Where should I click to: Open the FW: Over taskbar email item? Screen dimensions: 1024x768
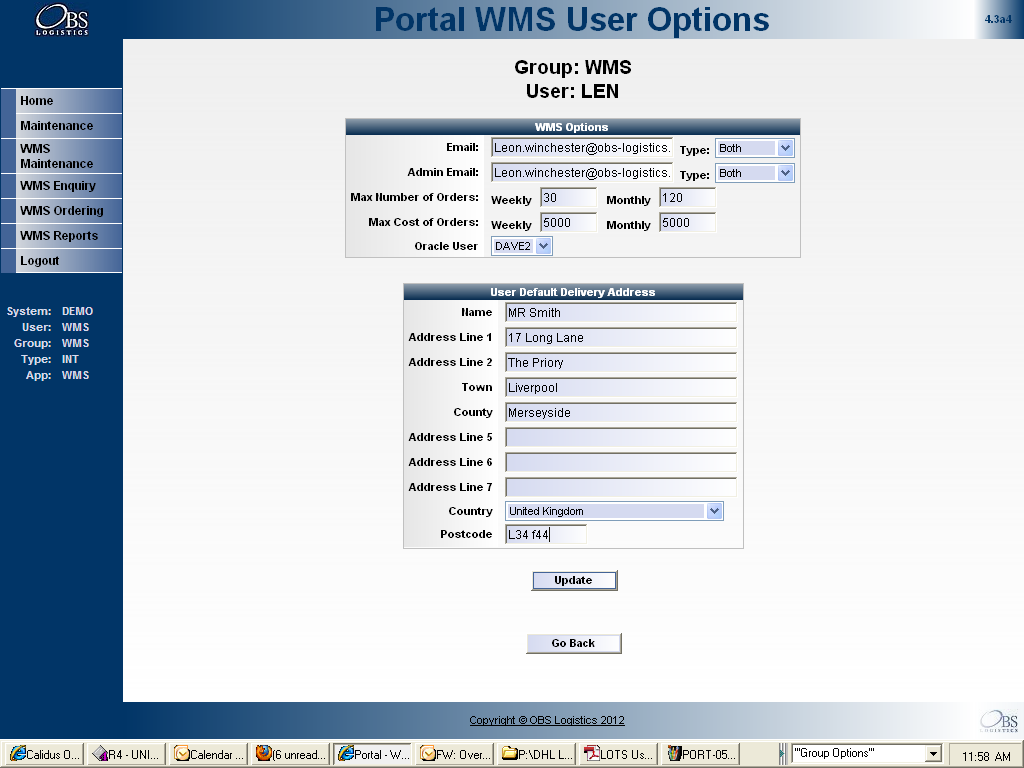pos(456,754)
